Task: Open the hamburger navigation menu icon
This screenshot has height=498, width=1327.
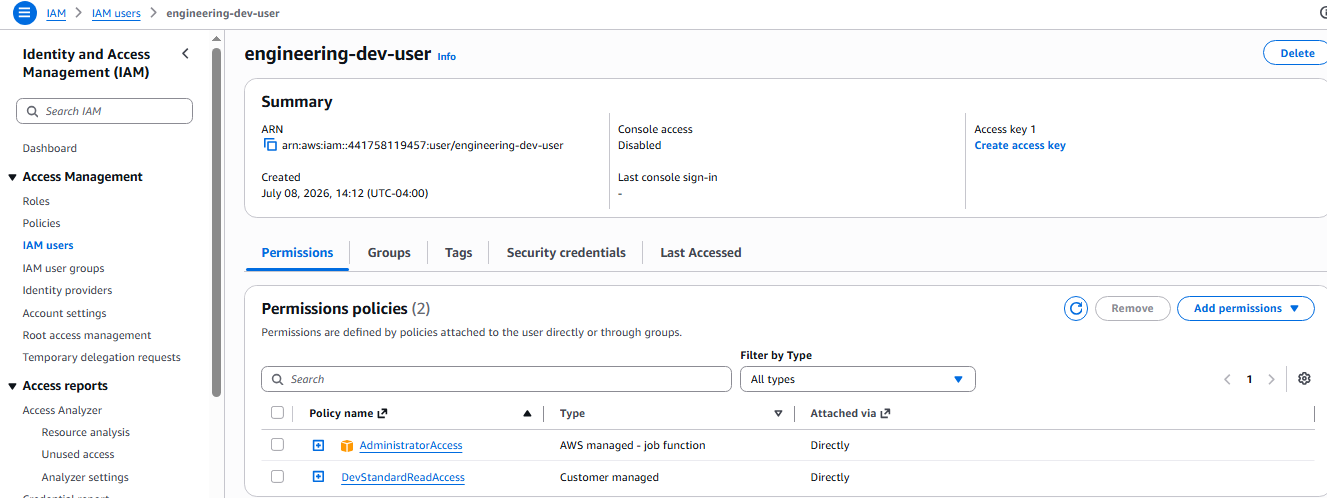Action: [25, 13]
